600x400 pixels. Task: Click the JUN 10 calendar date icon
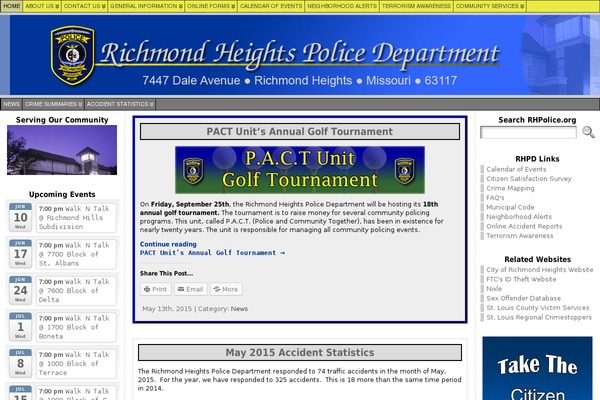20,217
